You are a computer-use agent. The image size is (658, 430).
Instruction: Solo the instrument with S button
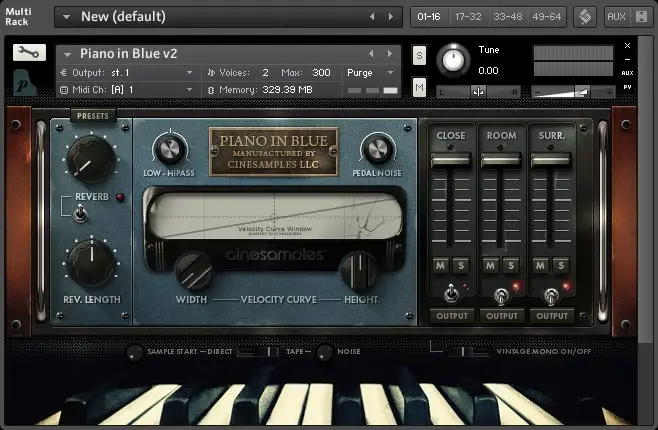click(419, 55)
